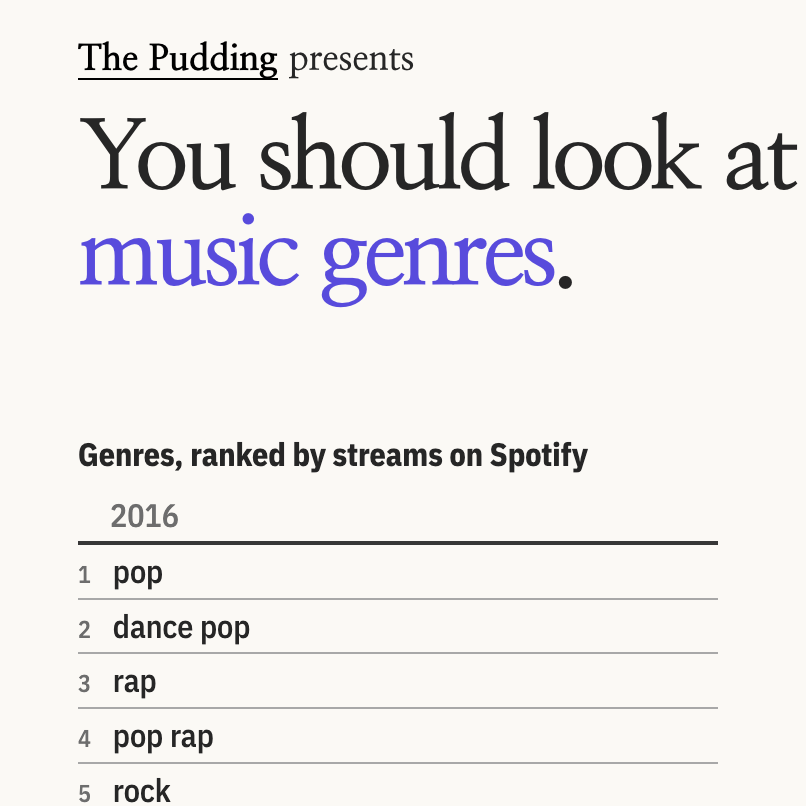Click the Genres ranked by streams heading

[x=333, y=456]
